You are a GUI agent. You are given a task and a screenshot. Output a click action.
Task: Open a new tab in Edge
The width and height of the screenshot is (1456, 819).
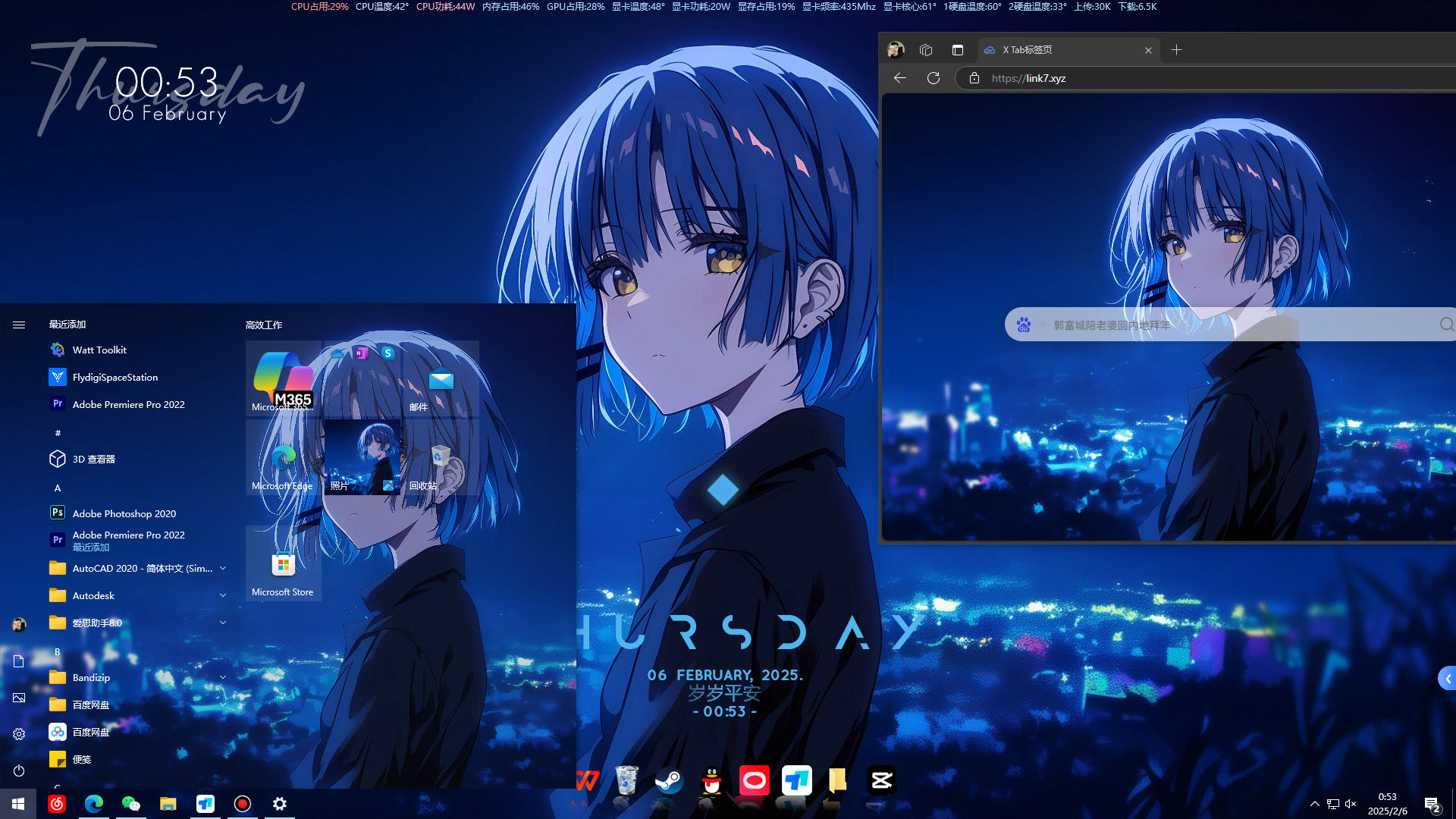1176,50
